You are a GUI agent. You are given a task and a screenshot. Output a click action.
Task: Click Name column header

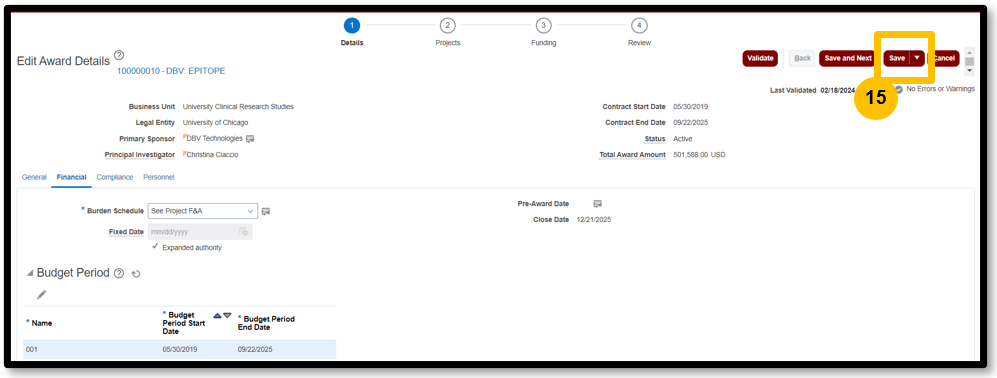tap(42, 323)
